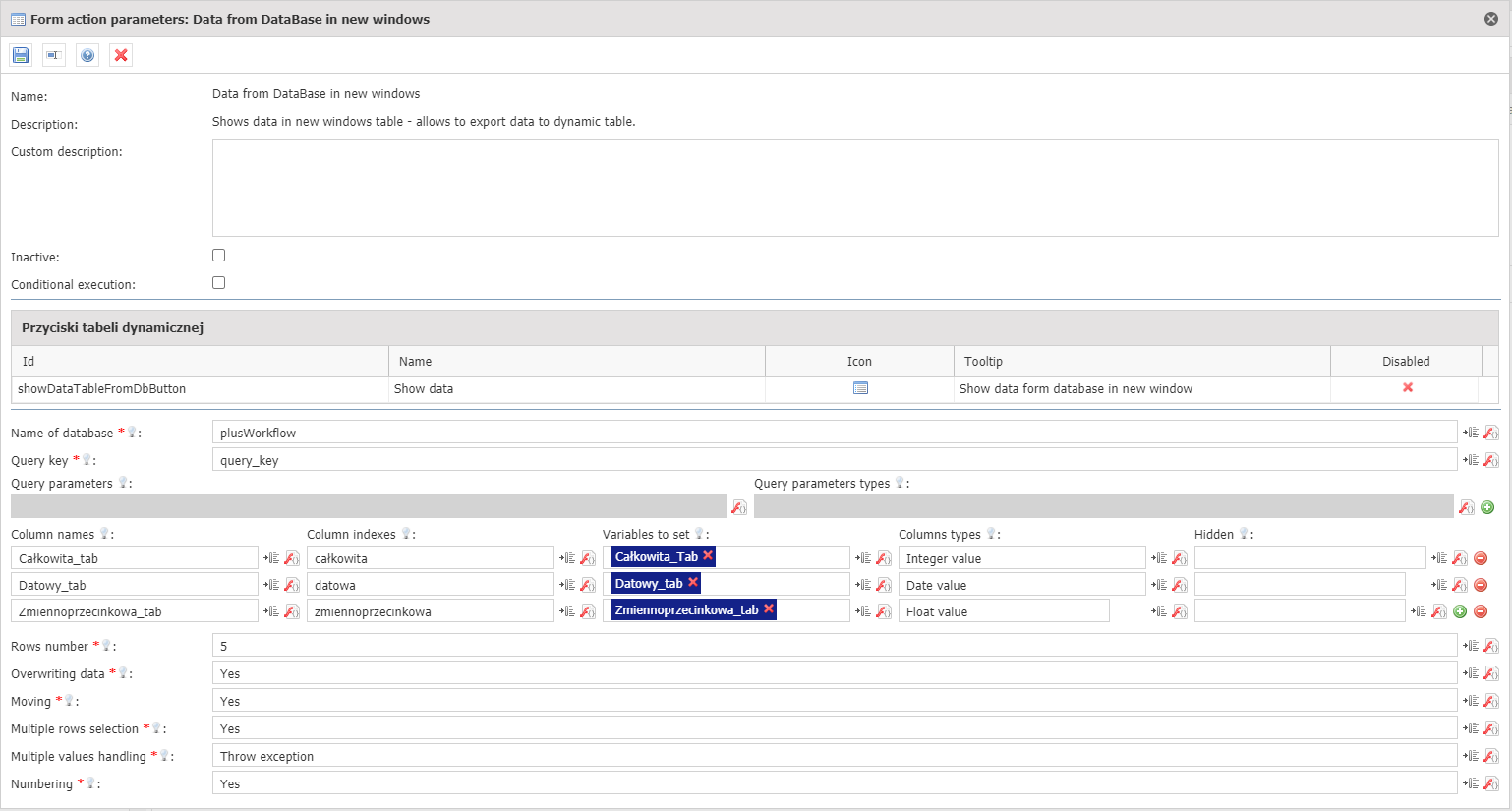Remove the Całkowita_tab column row
The height and width of the screenshot is (811, 1512).
click(x=1481, y=558)
